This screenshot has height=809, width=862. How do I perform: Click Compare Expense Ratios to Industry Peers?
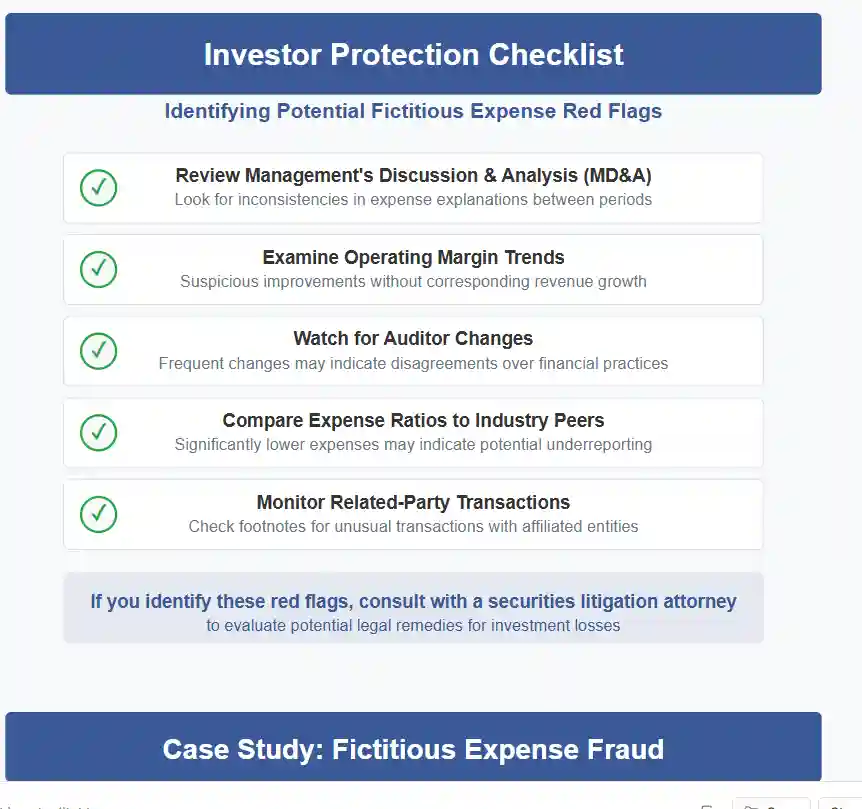coord(413,421)
